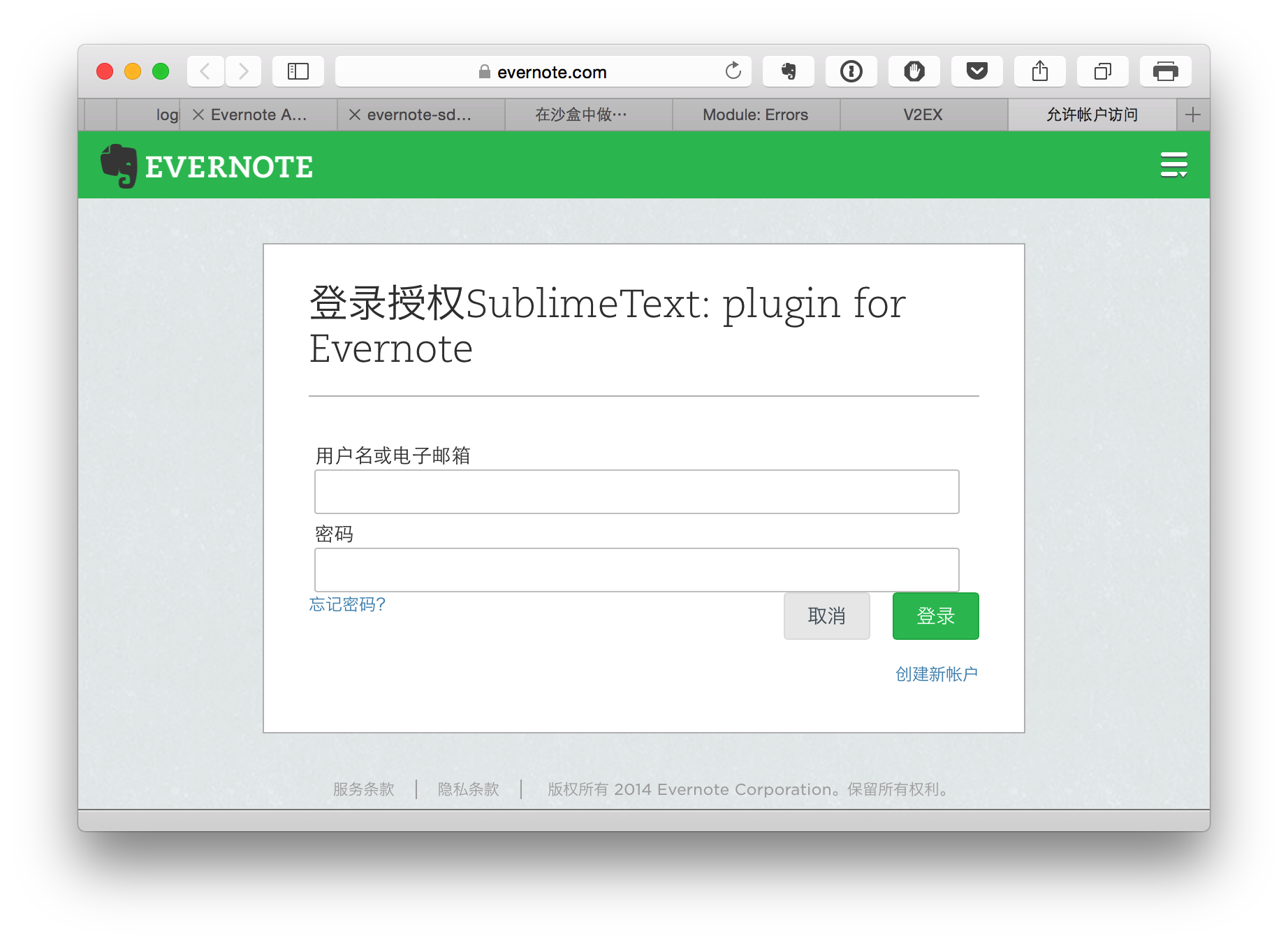Add a new tab with plus
Screen dimensions: 1288x943
pyautogui.click(x=1193, y=115)
